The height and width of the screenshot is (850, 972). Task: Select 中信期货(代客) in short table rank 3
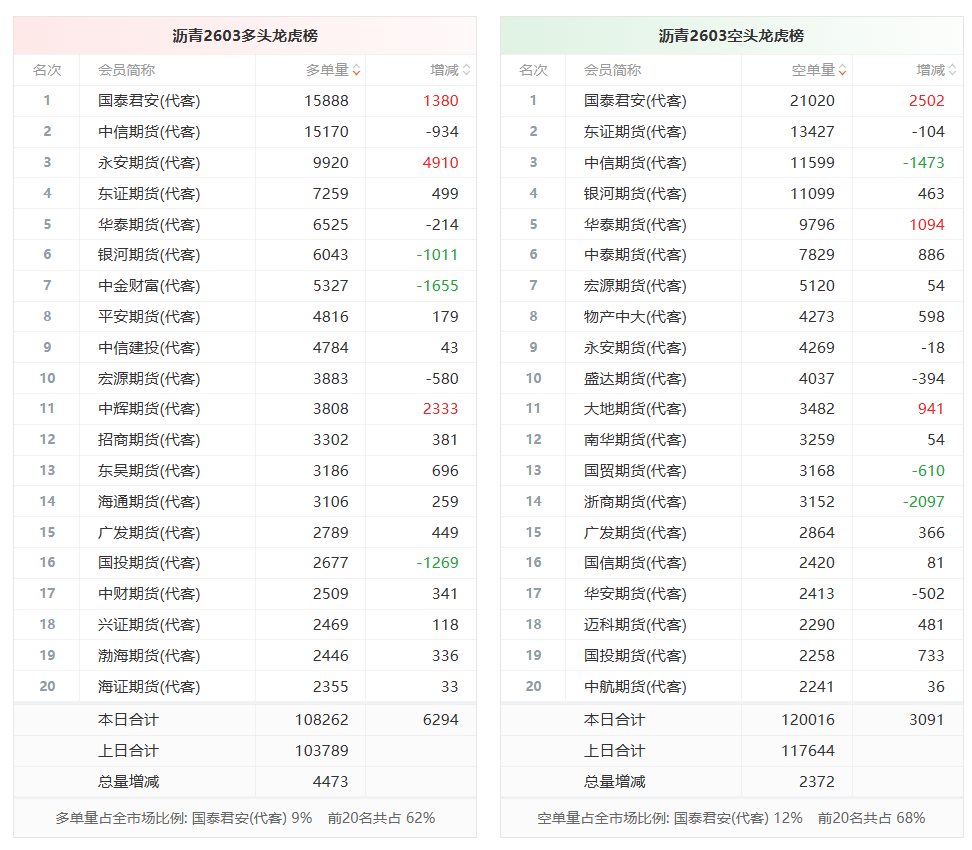pyautogui.click(x=635, y=163)
